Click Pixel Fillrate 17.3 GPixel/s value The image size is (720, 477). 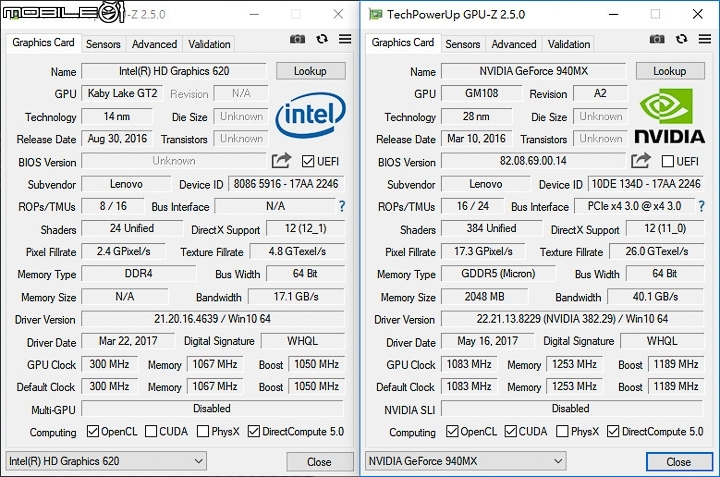483,252
